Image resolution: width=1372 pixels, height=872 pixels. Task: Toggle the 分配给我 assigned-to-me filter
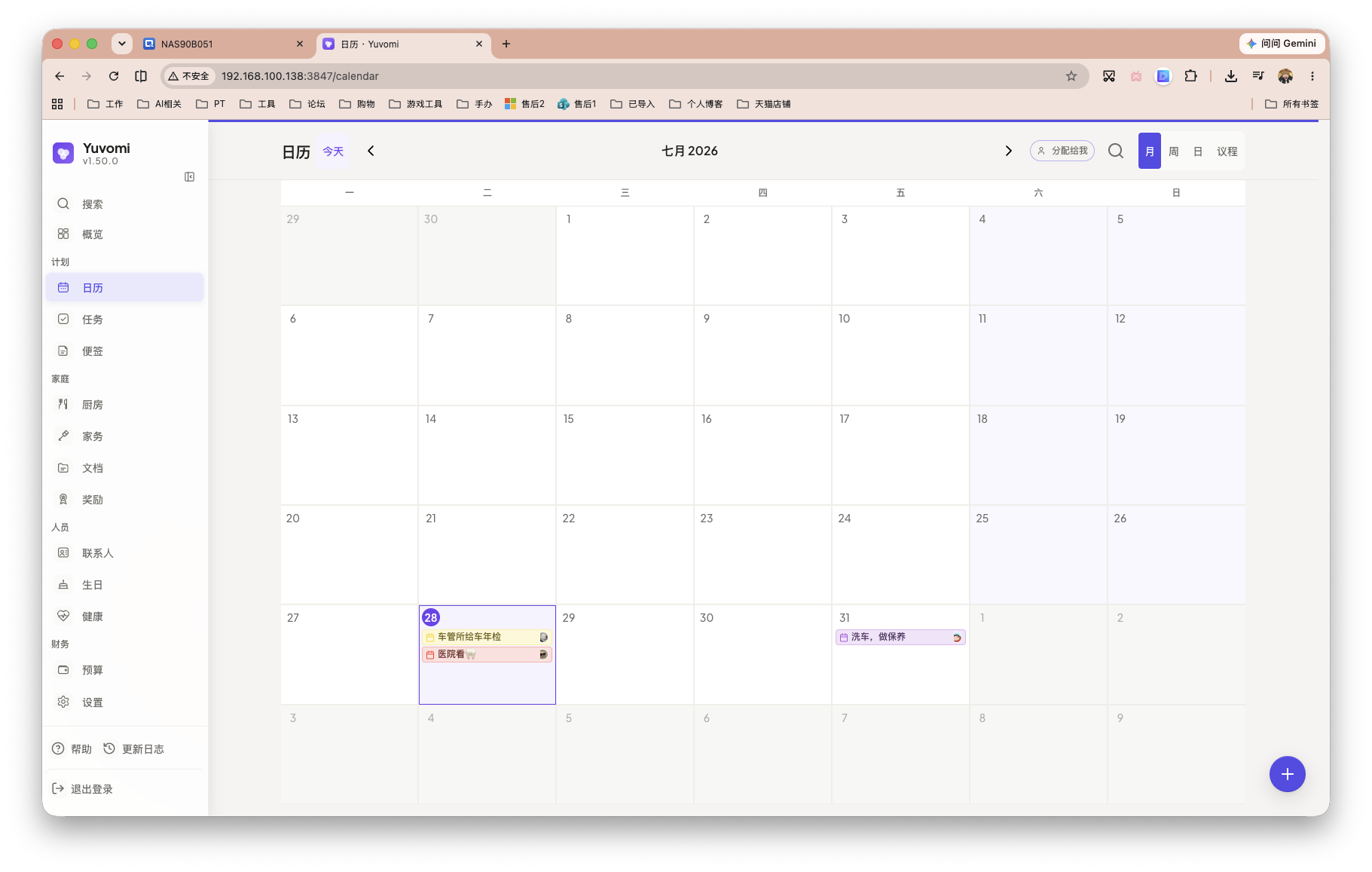coord(1062,151)
